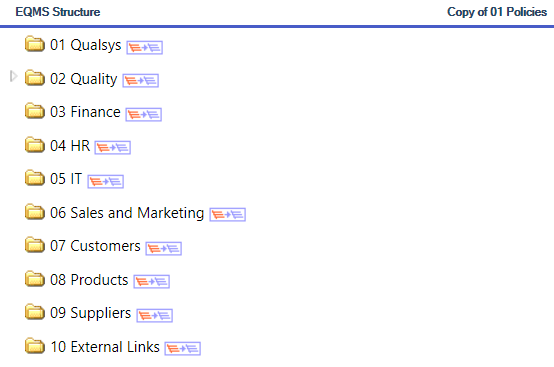This screenshot has height=367, width=554.
Task: Expand the 02 Quality folder arrow
Action: (x=13, y=76)
